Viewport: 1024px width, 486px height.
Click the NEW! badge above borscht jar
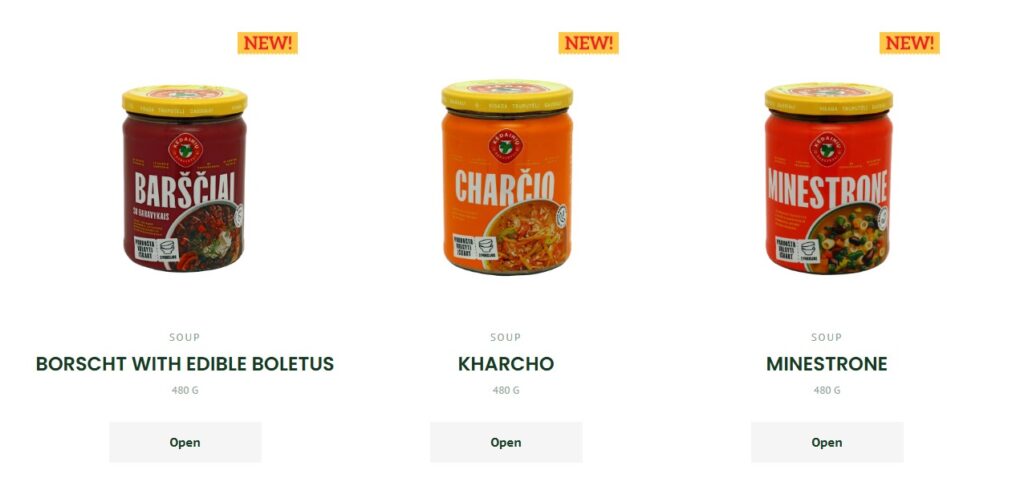coord(267,43)
